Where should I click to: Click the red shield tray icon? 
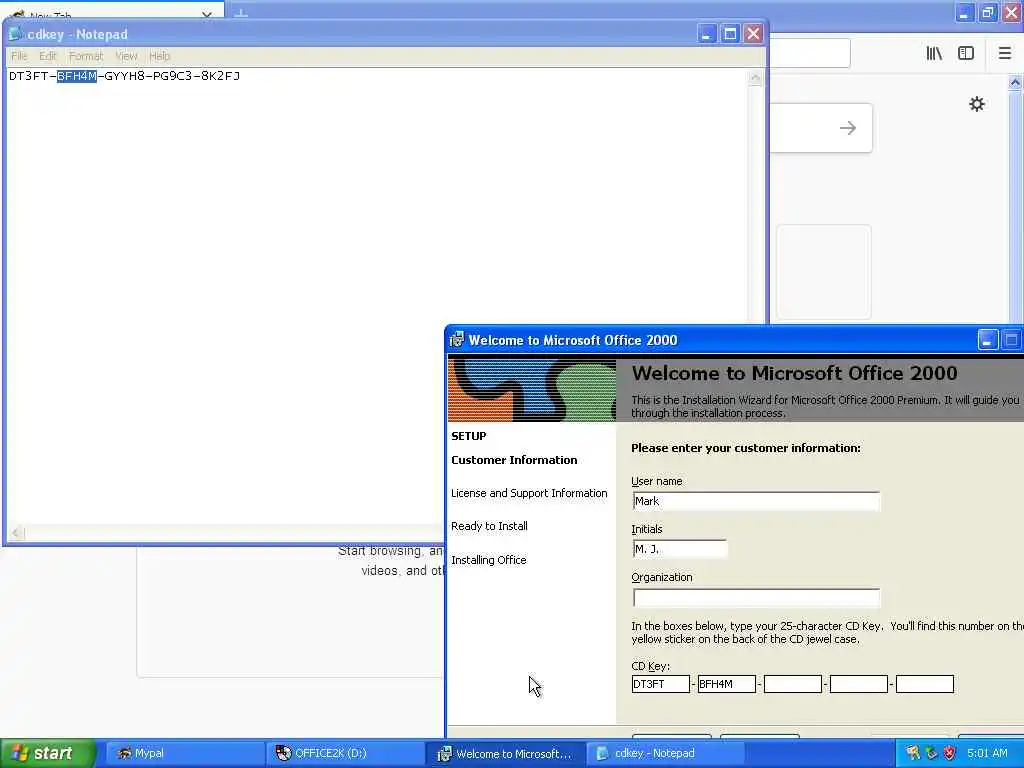950,754
